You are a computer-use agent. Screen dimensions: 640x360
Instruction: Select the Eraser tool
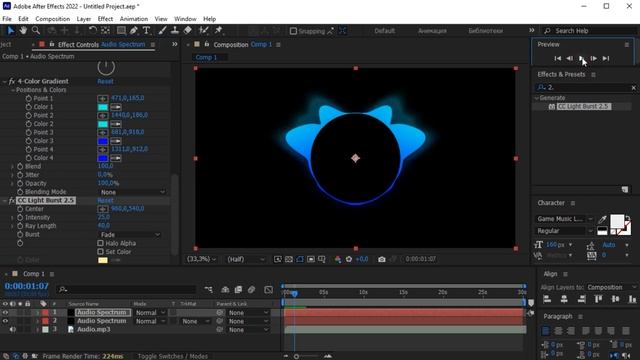188,31
